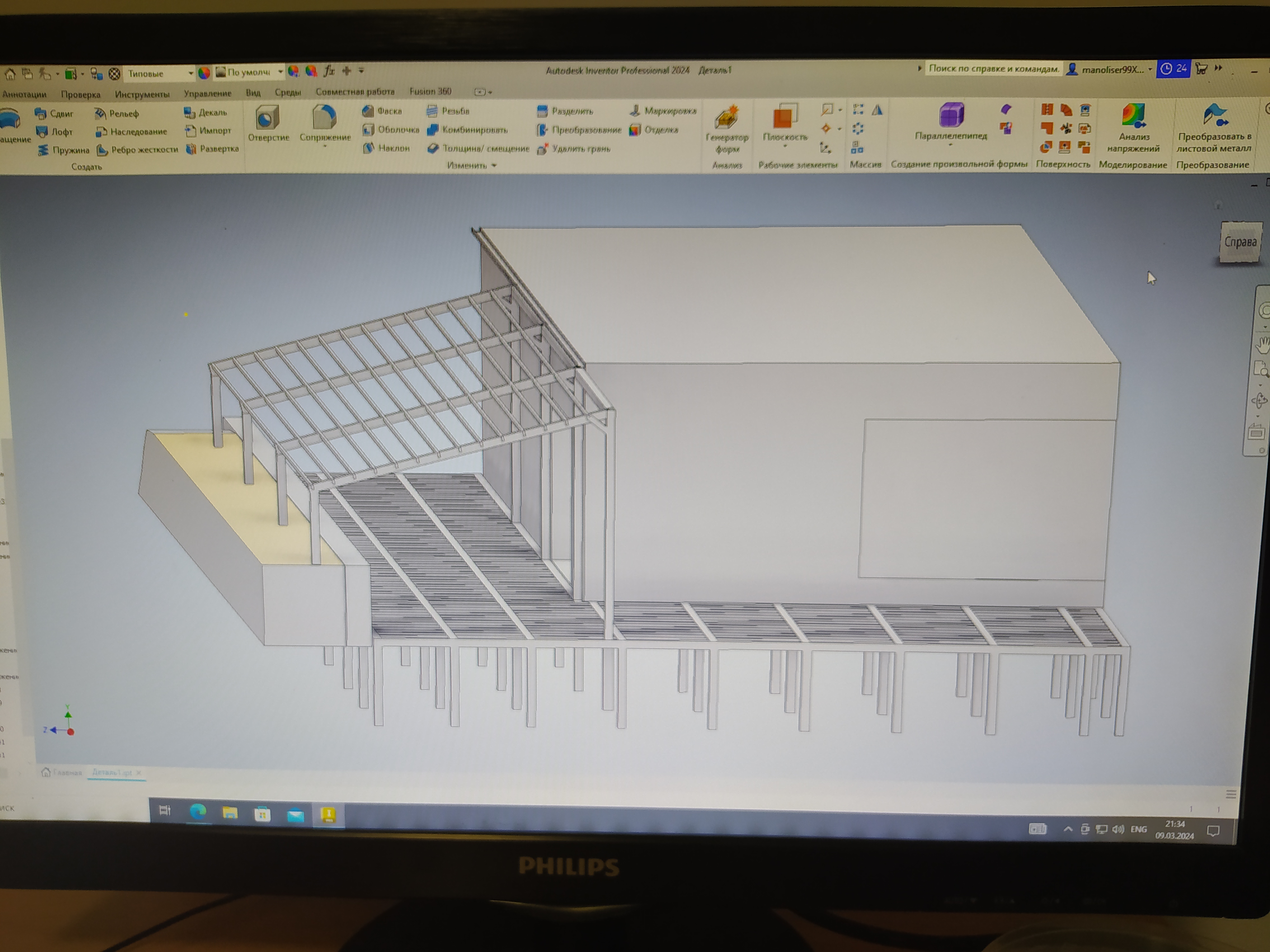Click the fx parameters icon
Image resolution: width=1270 pixels, height=952 pixels.
pos(329,71)
